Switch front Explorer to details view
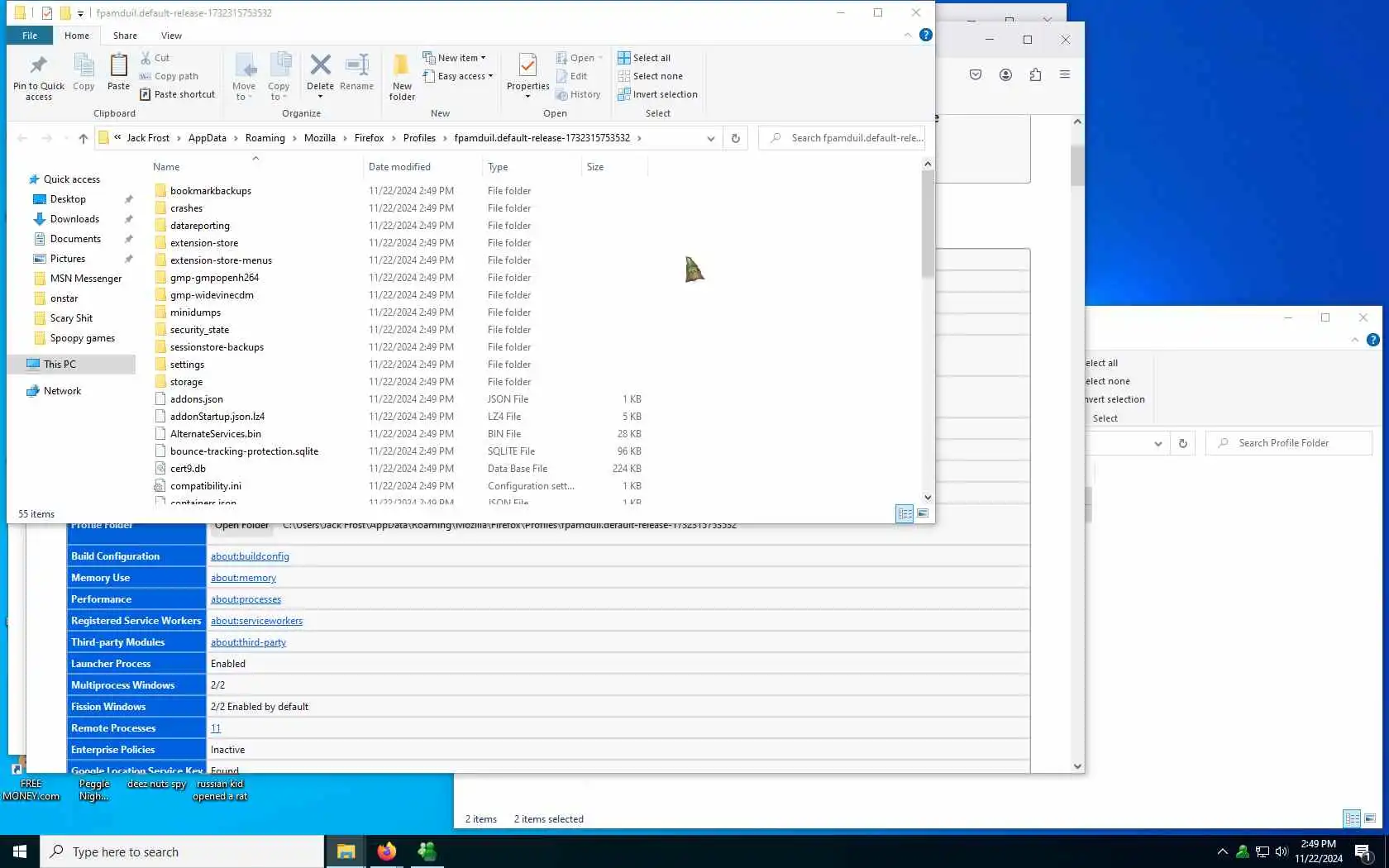This screenshot has width=1389, height=868. [905, 513]
